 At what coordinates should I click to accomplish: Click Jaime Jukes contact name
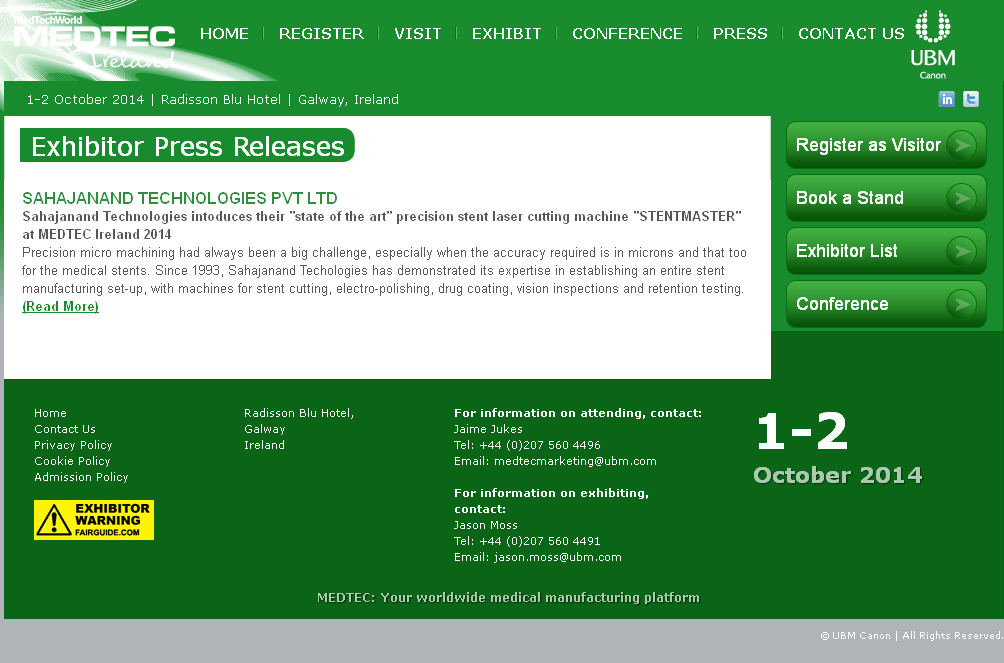(488, 429)
